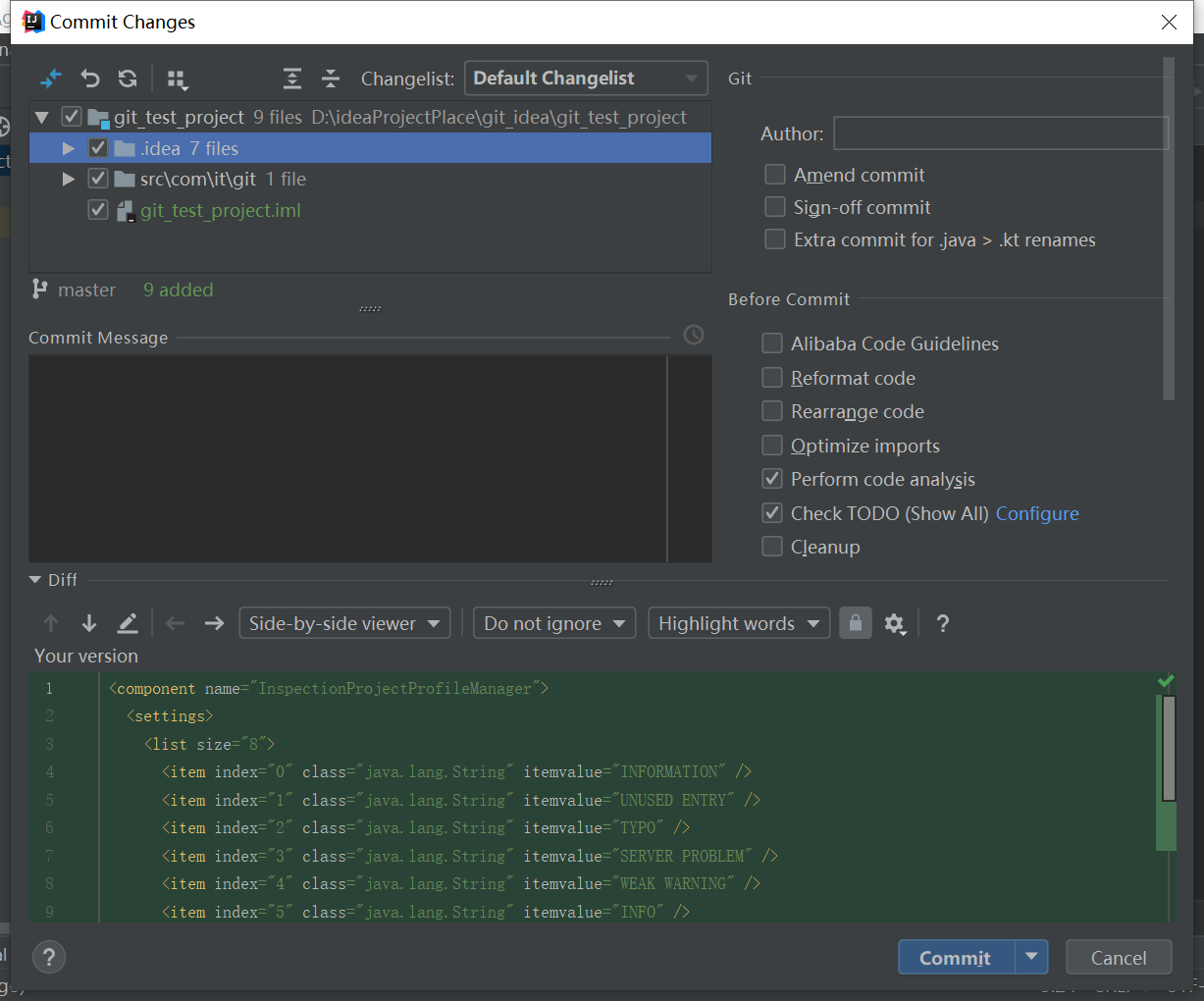Enable Amend commit
Screen dimensions: 1204x1001
point(775,175)
